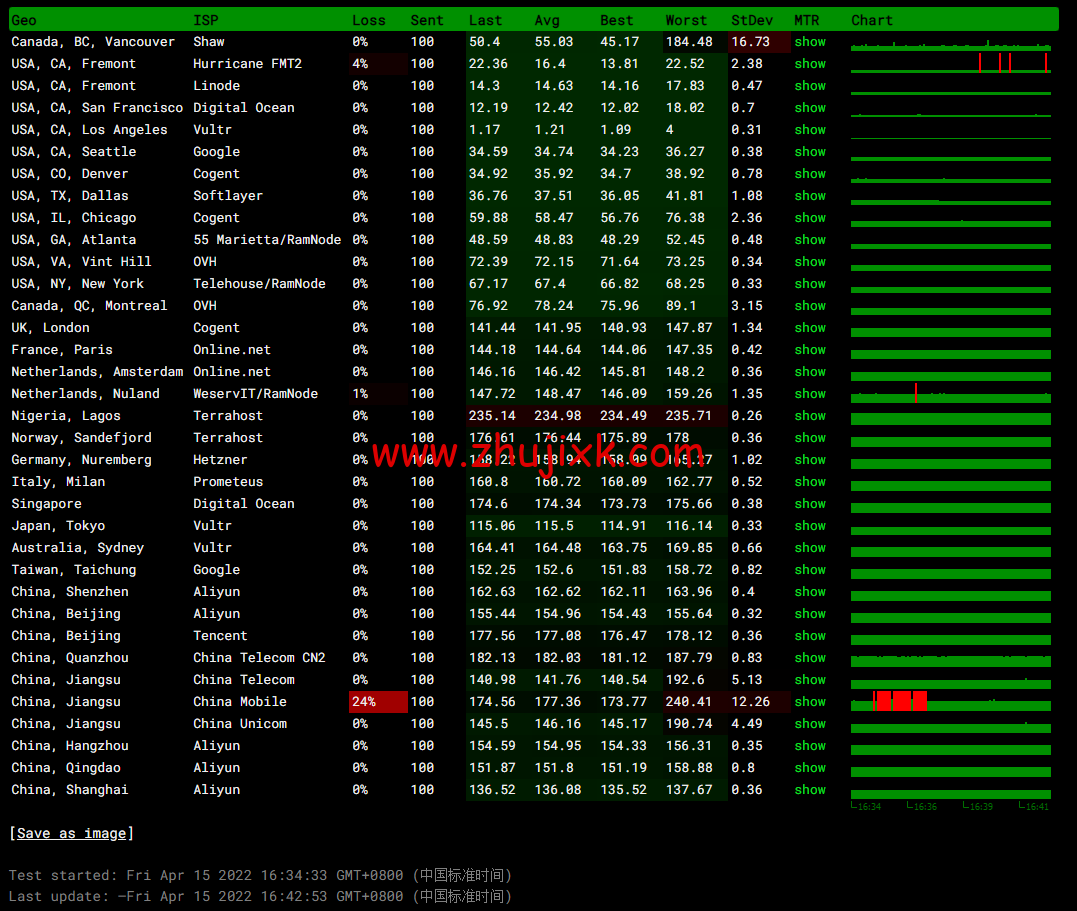Click the 16:34 chart time axis label
This screenshot has width=1077, height=911.
tap(866, 806)
